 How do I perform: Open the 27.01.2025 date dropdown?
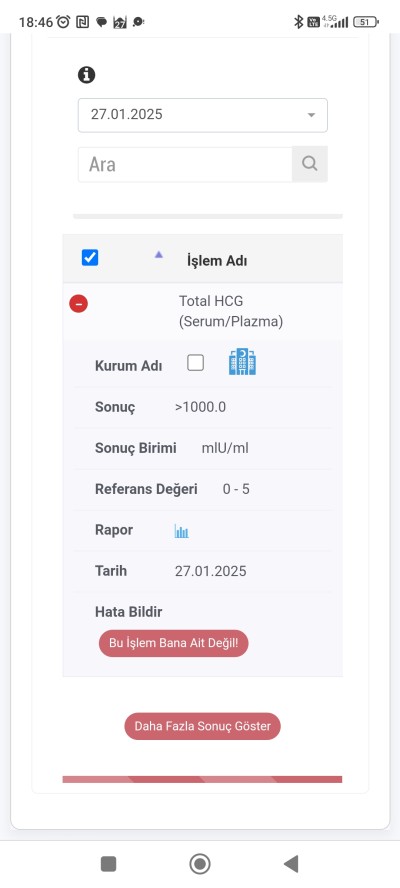point(202,115)
